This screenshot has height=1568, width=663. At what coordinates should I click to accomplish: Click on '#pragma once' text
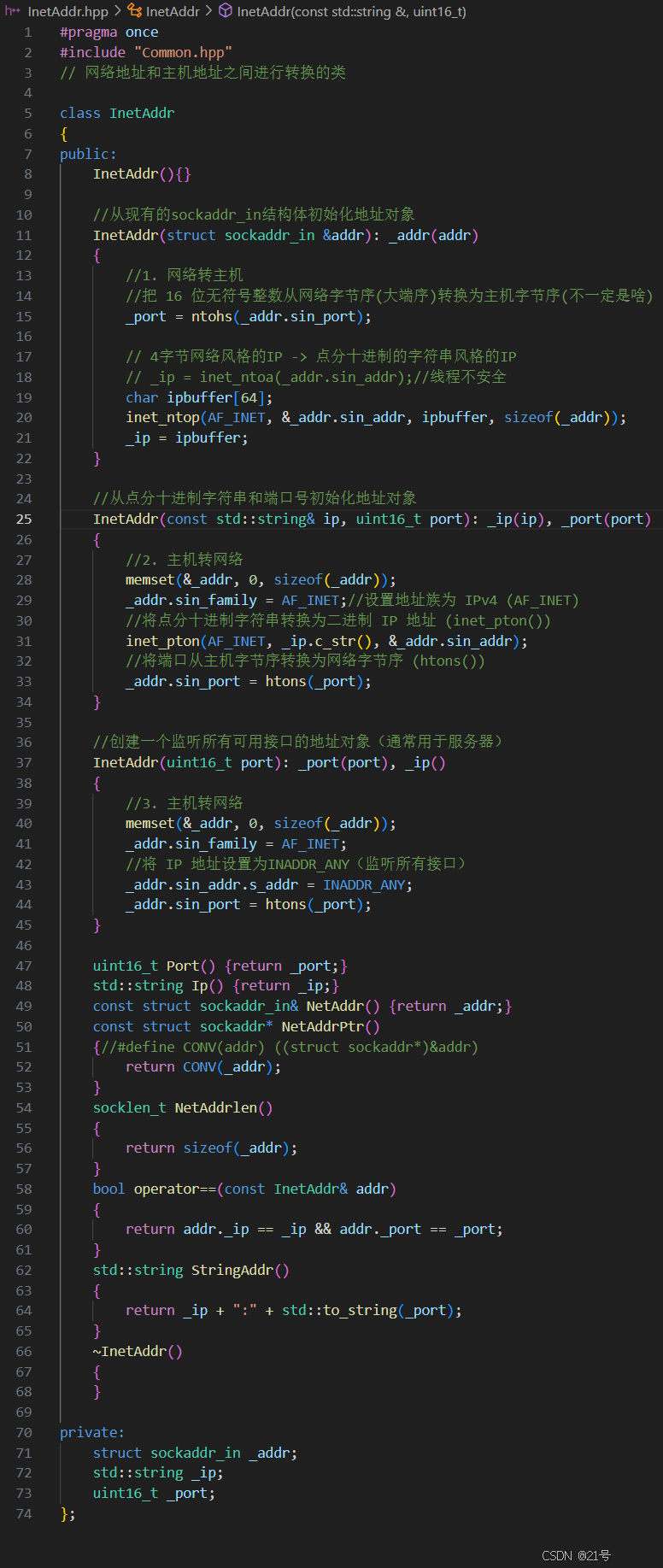click(x=109, y=32)
